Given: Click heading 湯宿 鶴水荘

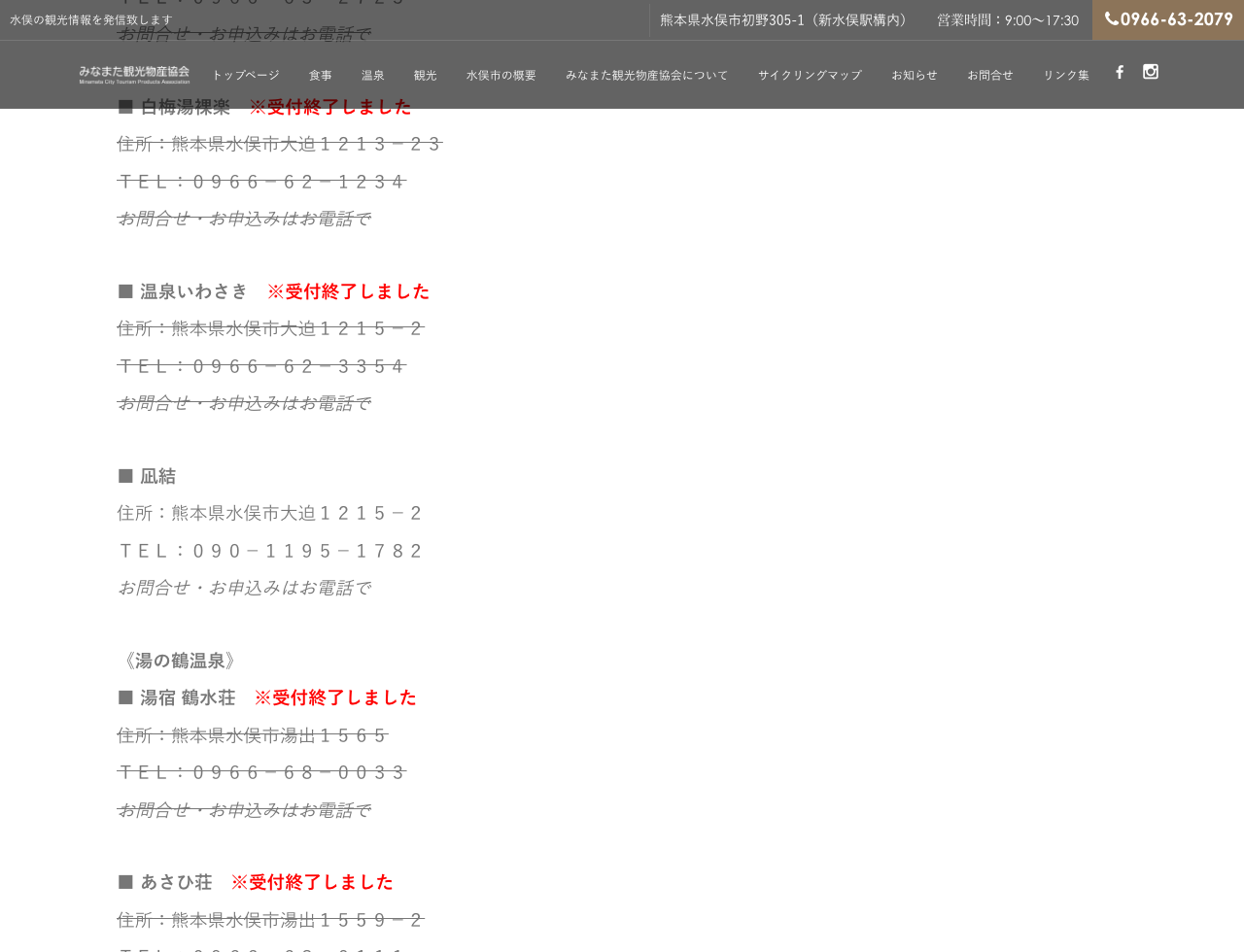Looking at the screenshot, I should pos(188,697).
